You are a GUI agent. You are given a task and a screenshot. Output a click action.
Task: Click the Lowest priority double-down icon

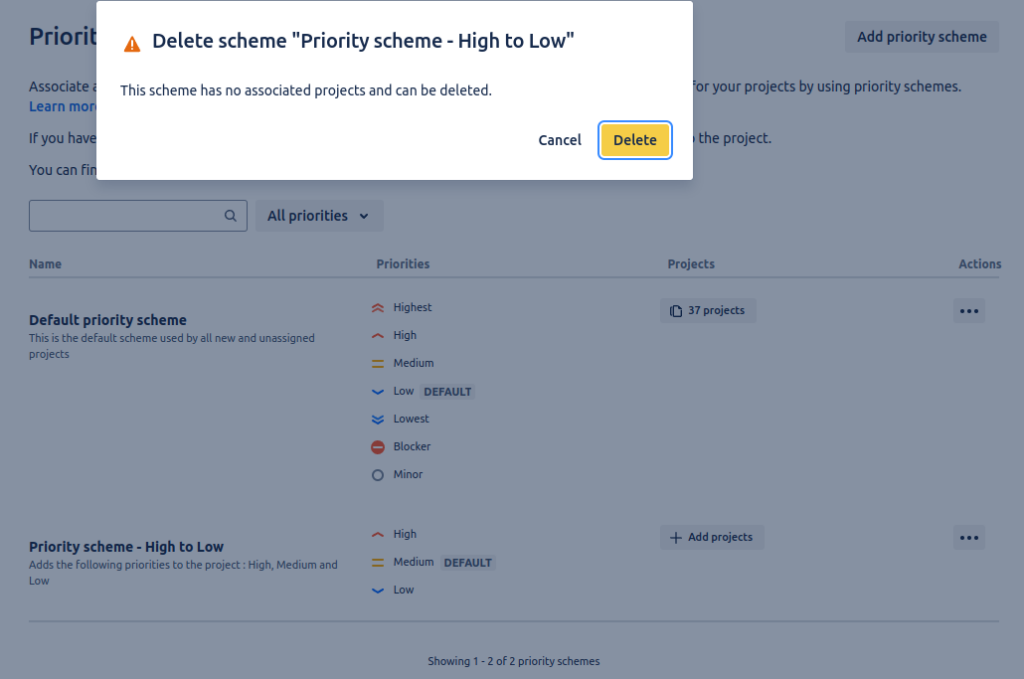coord(378,419)
